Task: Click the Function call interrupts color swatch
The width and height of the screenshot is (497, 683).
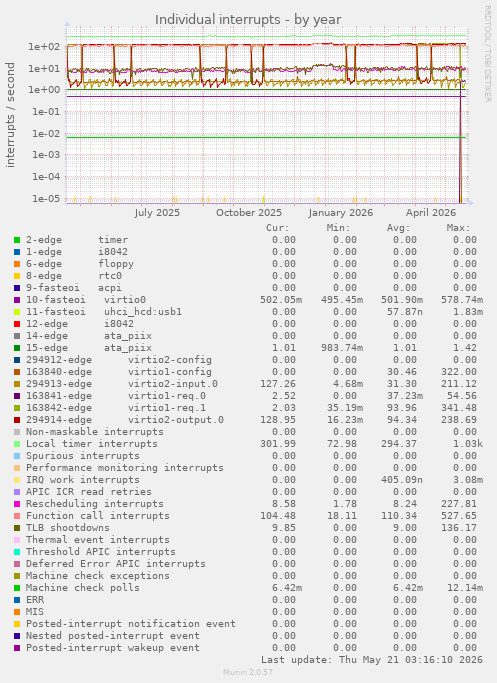Action: click(x=17, y=516)
